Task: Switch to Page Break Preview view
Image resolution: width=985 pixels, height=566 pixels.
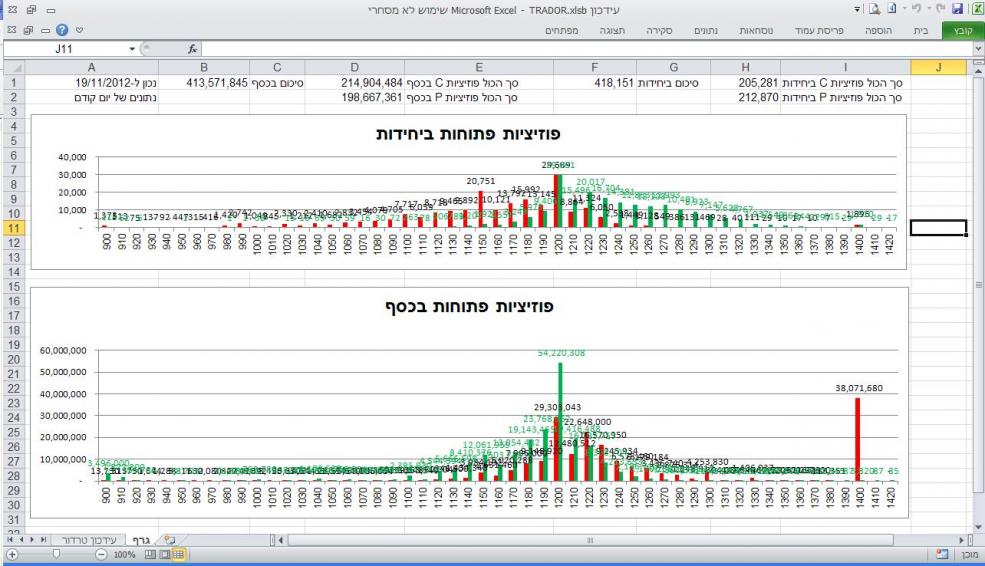Action: pos(151,553)
